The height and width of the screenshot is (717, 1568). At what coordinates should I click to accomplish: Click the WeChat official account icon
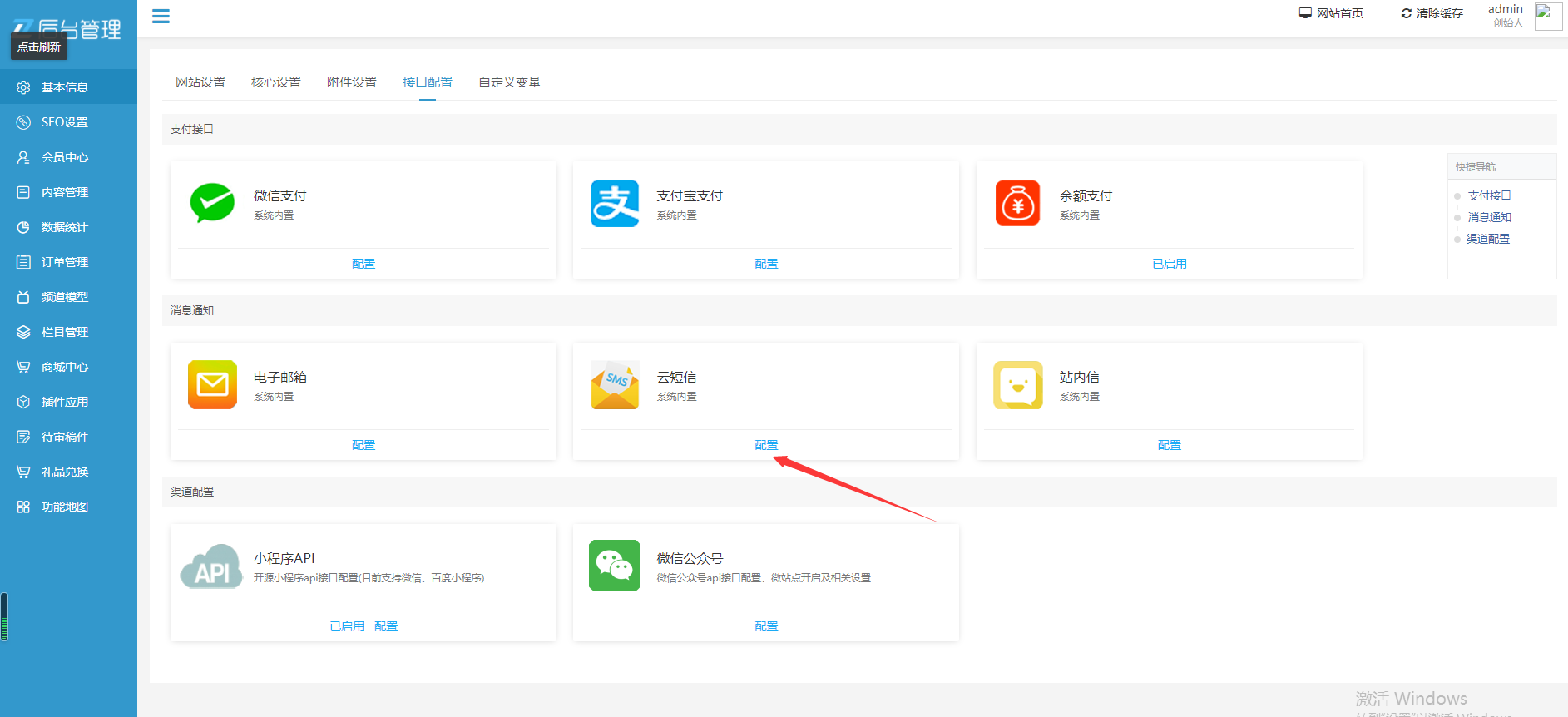[x=615, y=566]
